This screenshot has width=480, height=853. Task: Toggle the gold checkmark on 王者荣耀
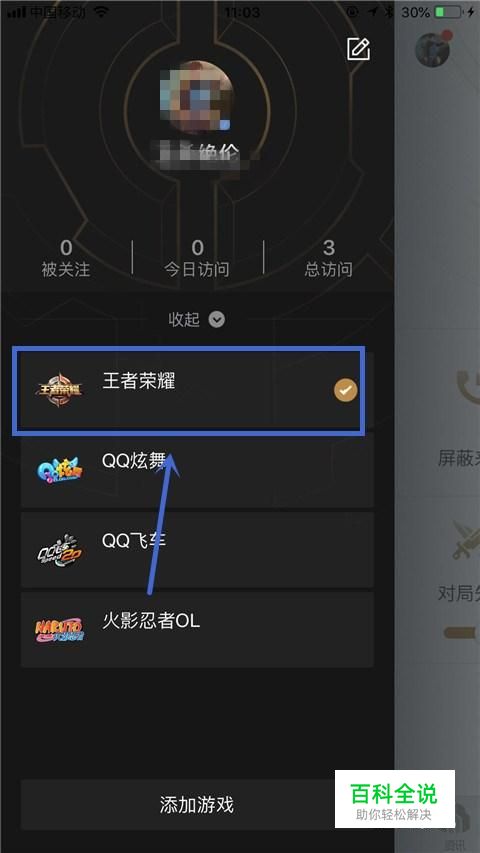point(346,390)
